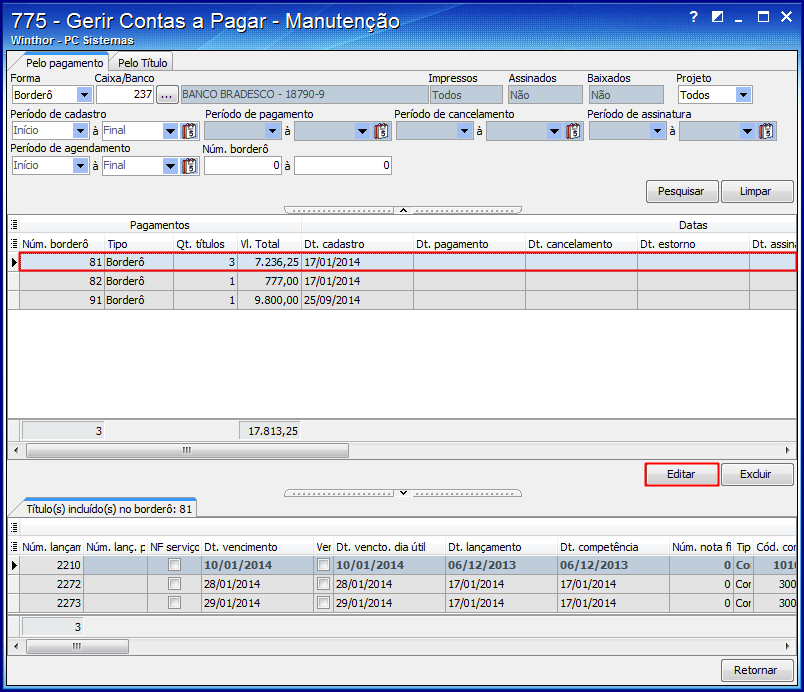
Task: Click row indicator arrow for lançamento 2210
Action: tap(14, 565)
